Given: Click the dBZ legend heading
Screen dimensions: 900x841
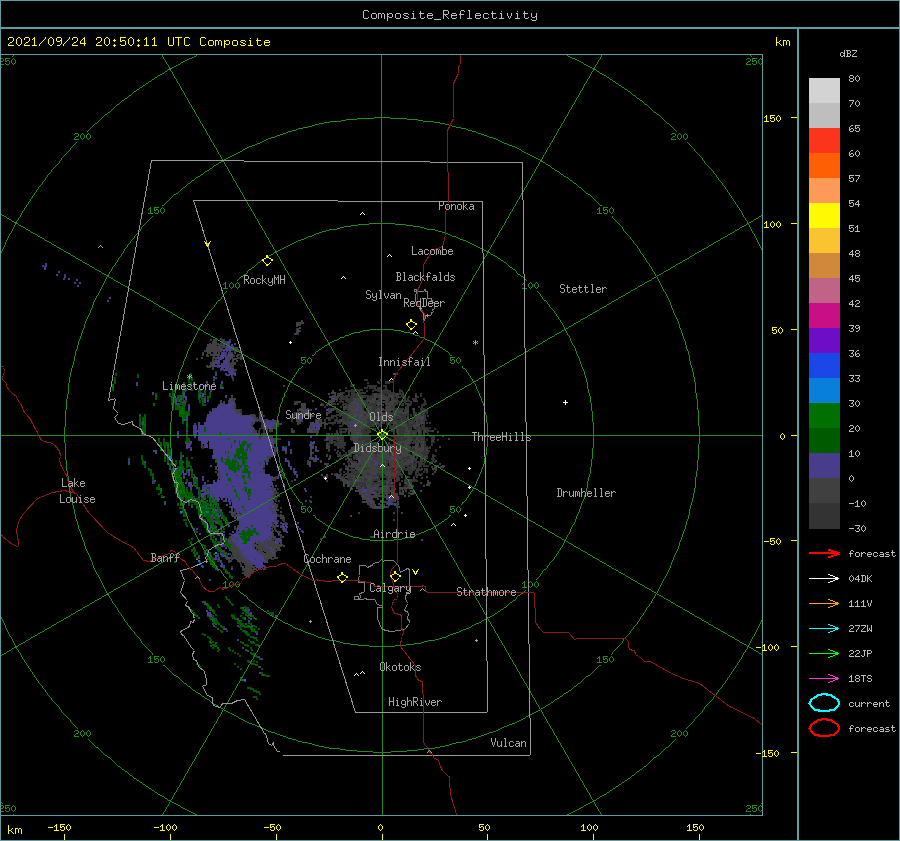Looking at the screenshot, I should (x=848, y=54).
